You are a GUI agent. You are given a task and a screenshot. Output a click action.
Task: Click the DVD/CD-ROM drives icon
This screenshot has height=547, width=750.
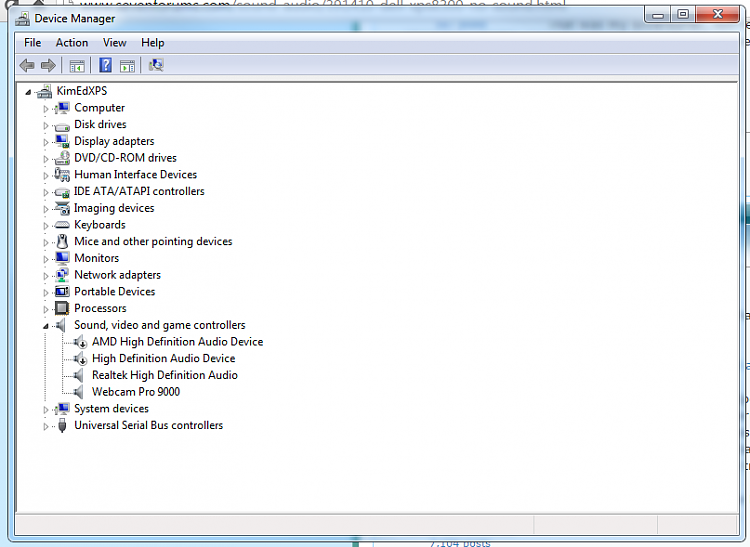coord(62,158)
